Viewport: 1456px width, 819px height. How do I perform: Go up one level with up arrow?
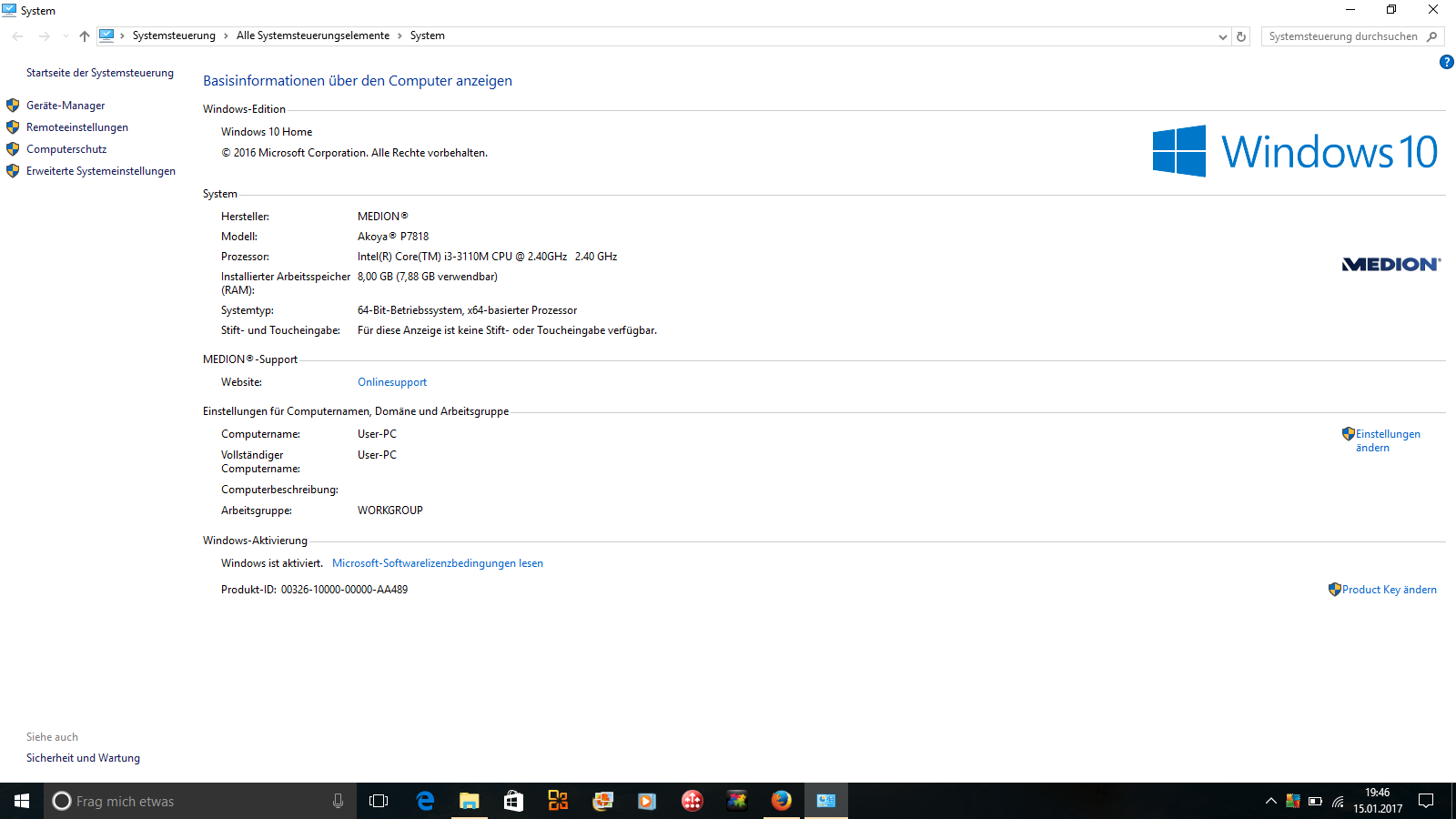(x=84, y=36)
